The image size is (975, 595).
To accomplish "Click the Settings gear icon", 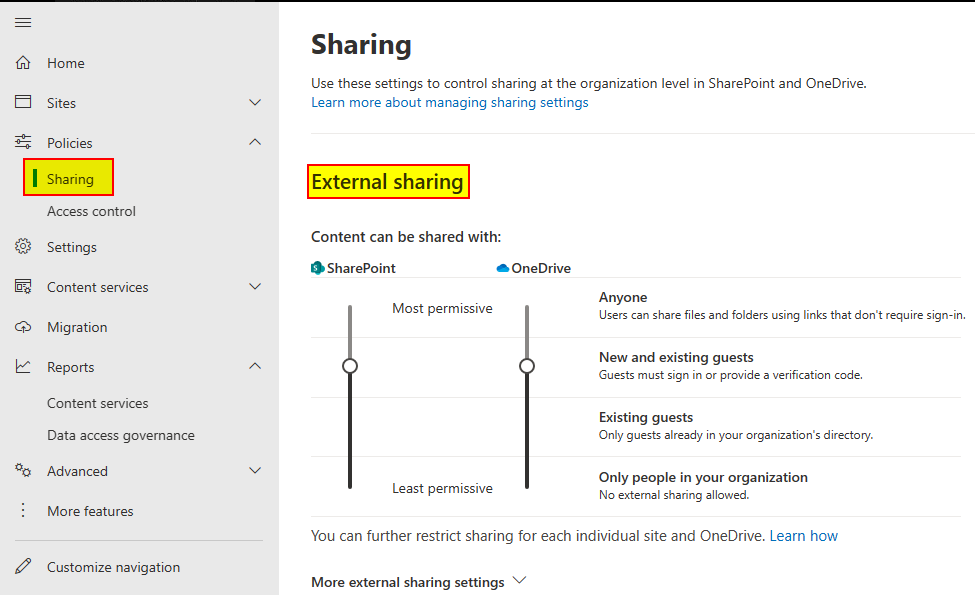I will (x=23, y=247).
